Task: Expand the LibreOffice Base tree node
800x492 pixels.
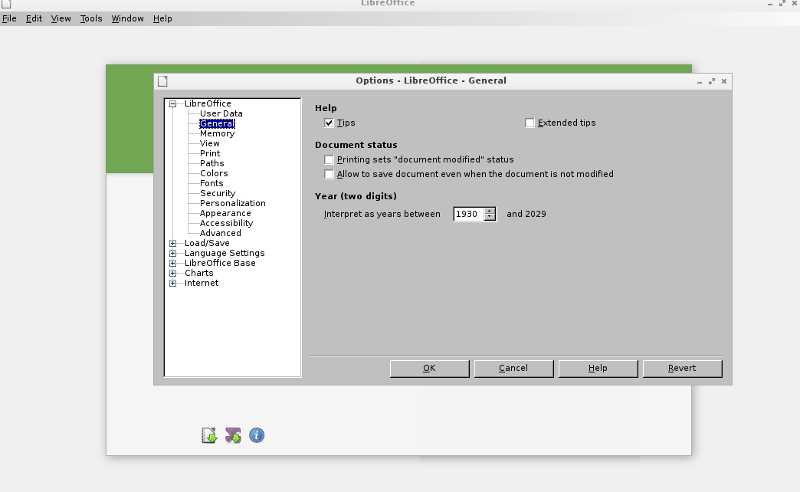Action: pos(173,263)
